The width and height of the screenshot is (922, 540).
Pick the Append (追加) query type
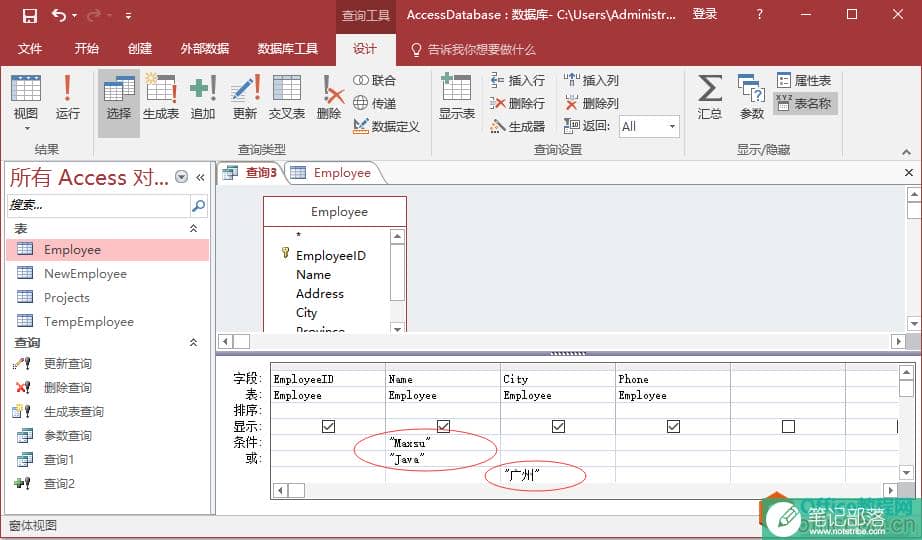click(203, 97)
